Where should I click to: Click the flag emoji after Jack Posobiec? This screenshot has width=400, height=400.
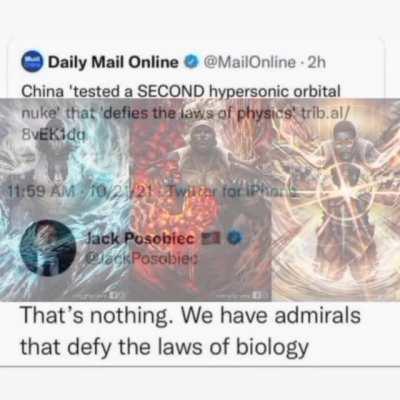point(210,239)
